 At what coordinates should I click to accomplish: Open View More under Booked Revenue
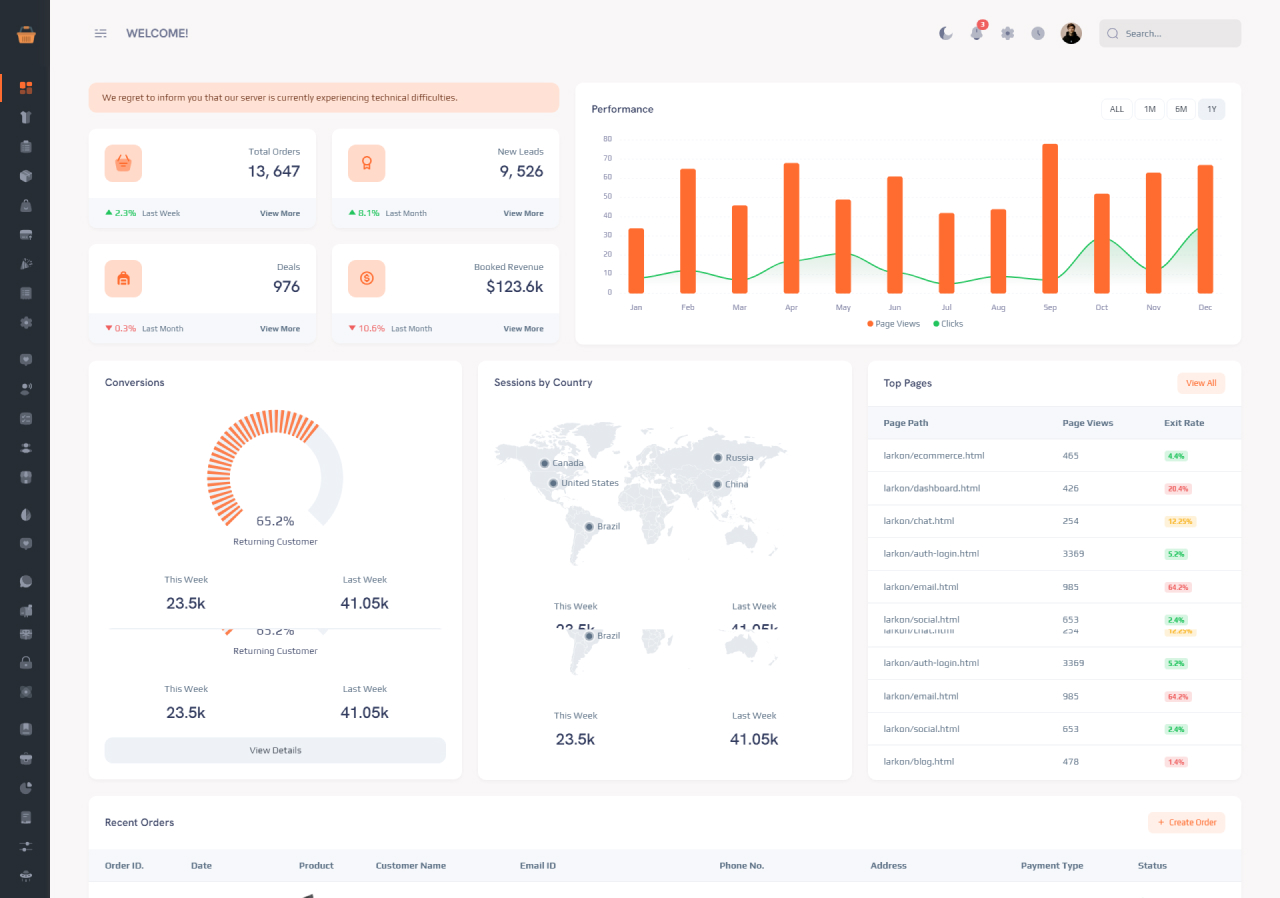(x=523, y=328)
